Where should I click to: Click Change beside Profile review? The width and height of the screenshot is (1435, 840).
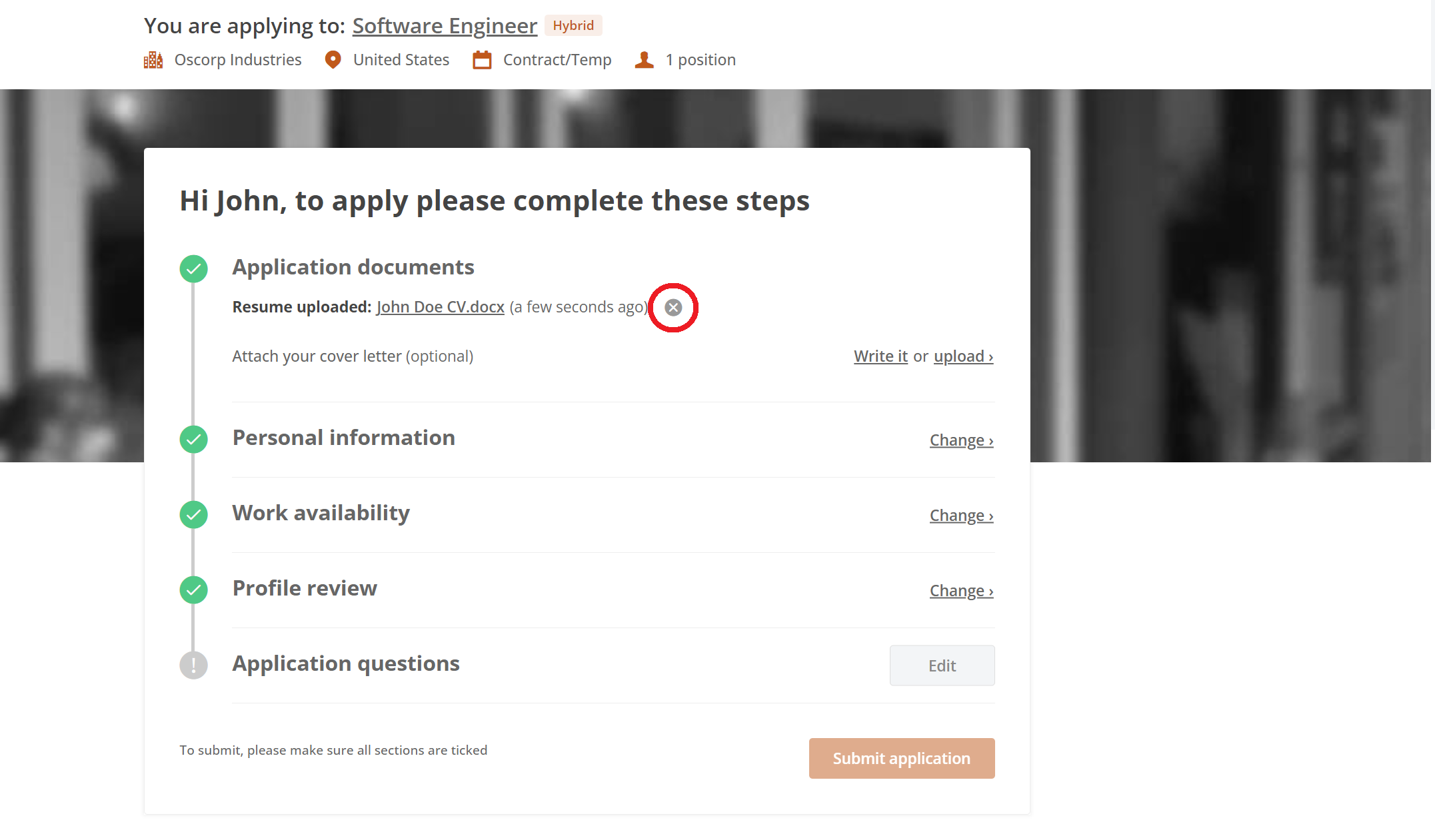(x=961, y=590)
